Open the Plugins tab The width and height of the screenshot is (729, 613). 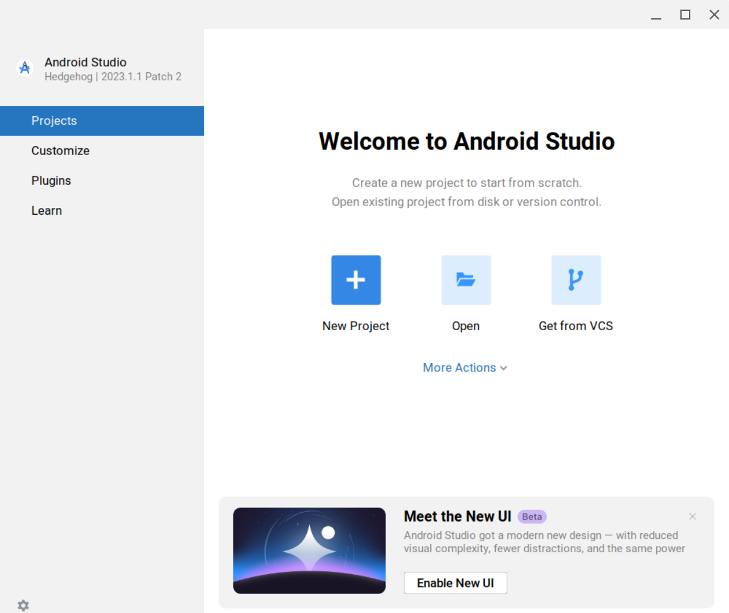102,180
